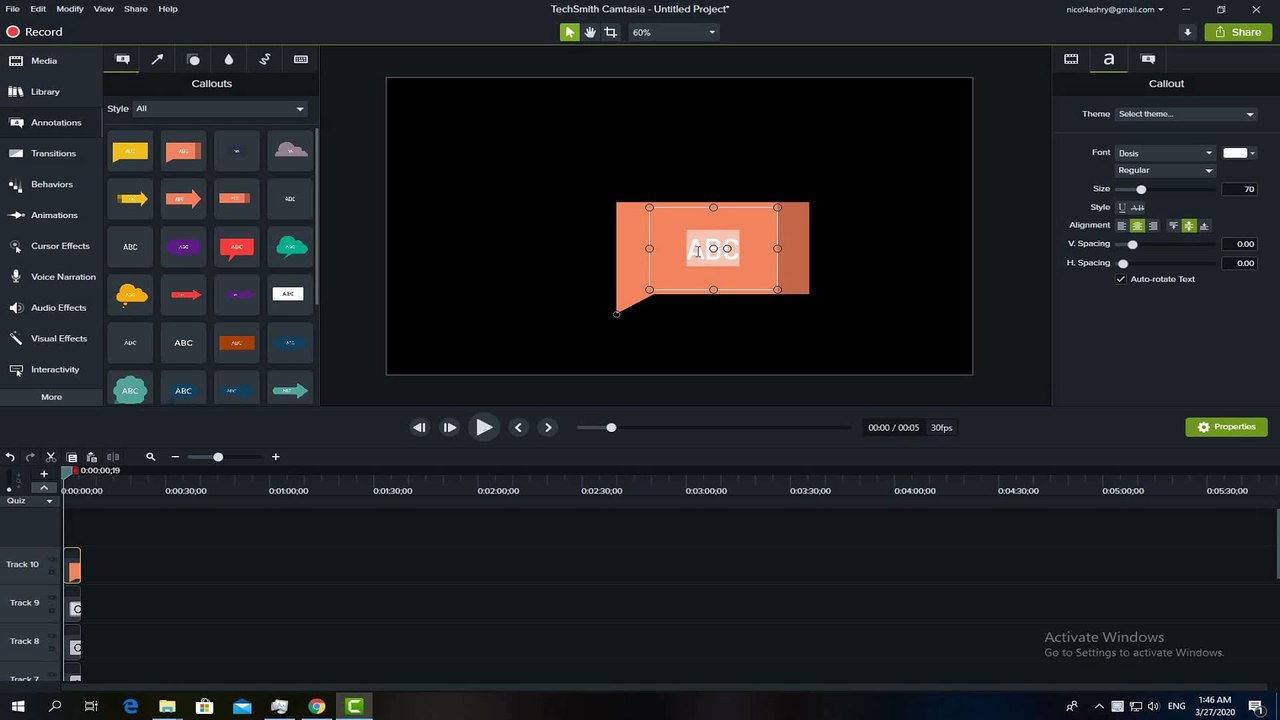Screen dimensions: 1280x720
Task: Choose the yellow speech bubble callout
Action: coord(130,151)
